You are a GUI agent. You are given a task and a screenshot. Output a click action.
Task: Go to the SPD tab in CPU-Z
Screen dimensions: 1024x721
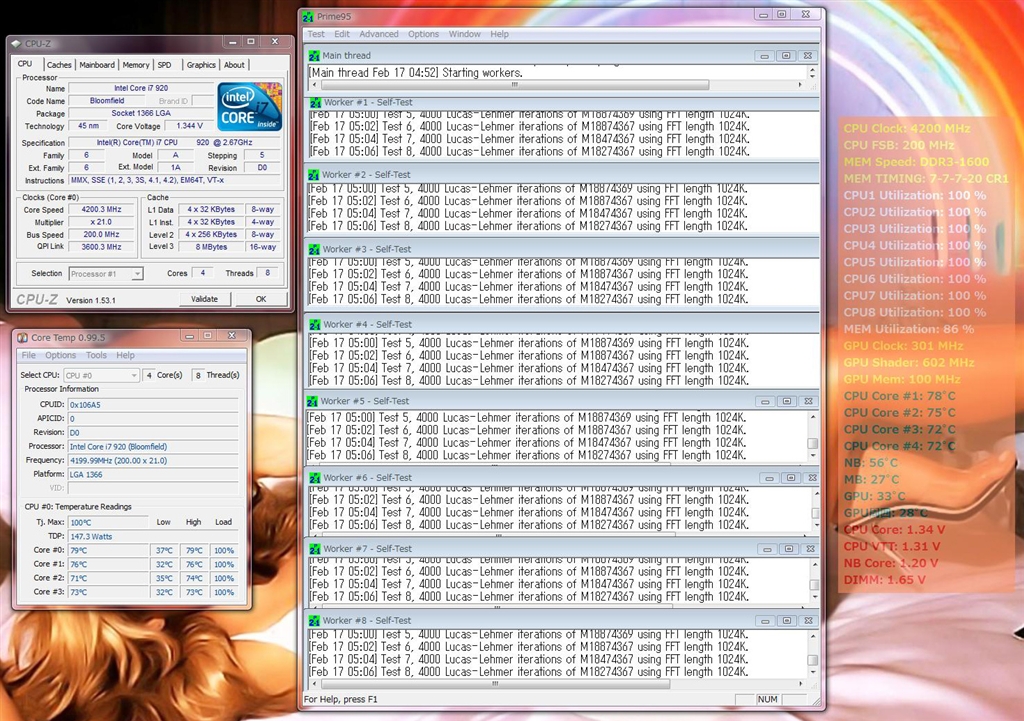[x=165, y=65]
